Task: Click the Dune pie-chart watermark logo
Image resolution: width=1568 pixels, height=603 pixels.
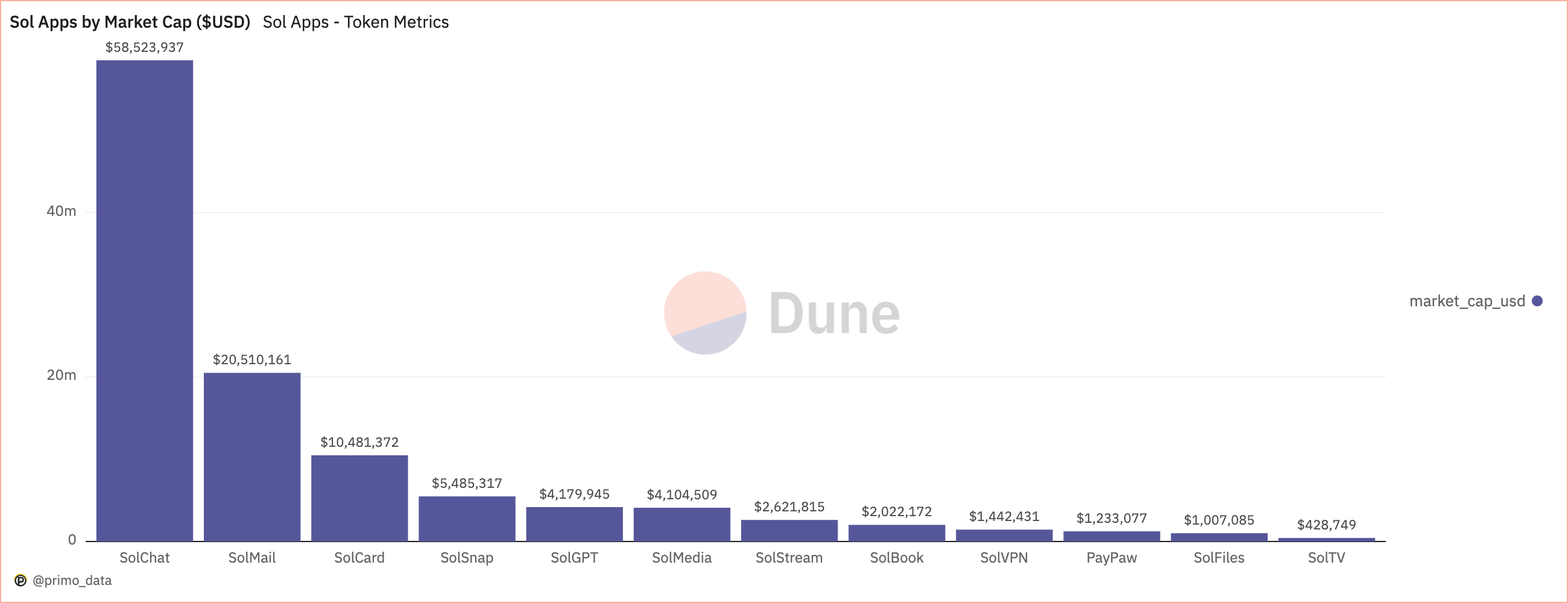Action: click(x=705, y=314)
